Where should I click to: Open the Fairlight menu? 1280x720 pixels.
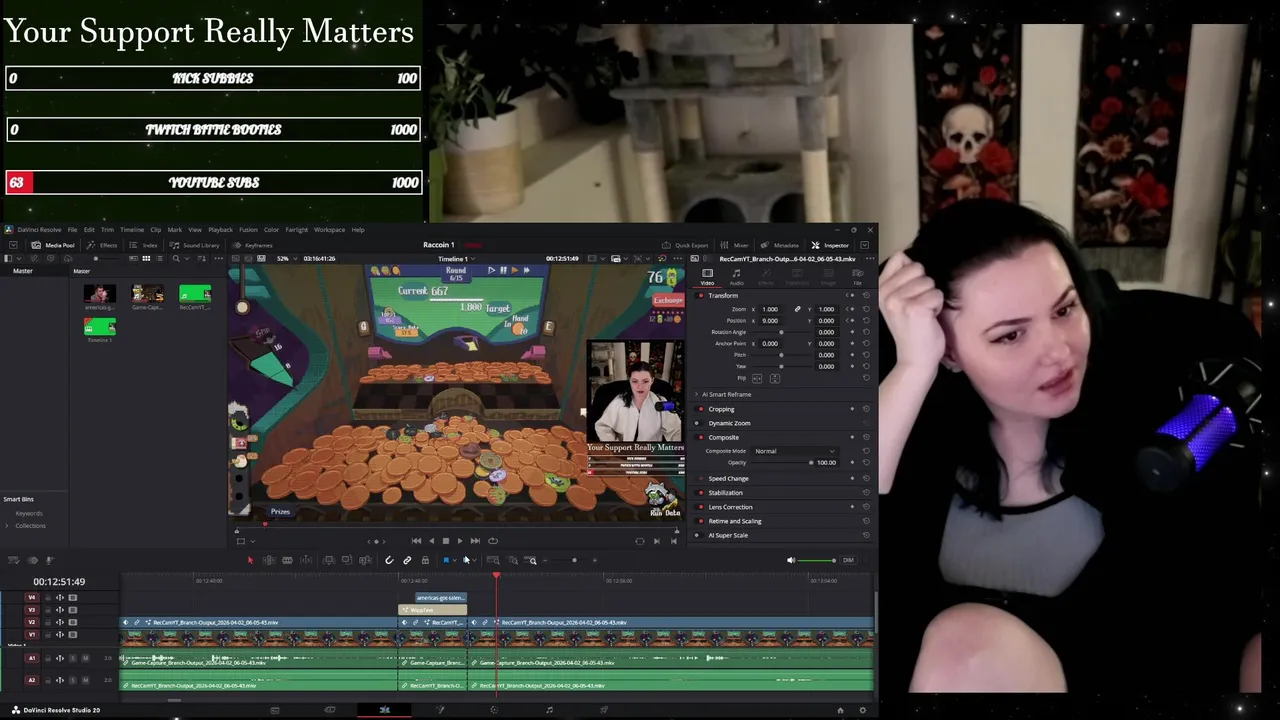pyautogui.click(x=297, y=230)
